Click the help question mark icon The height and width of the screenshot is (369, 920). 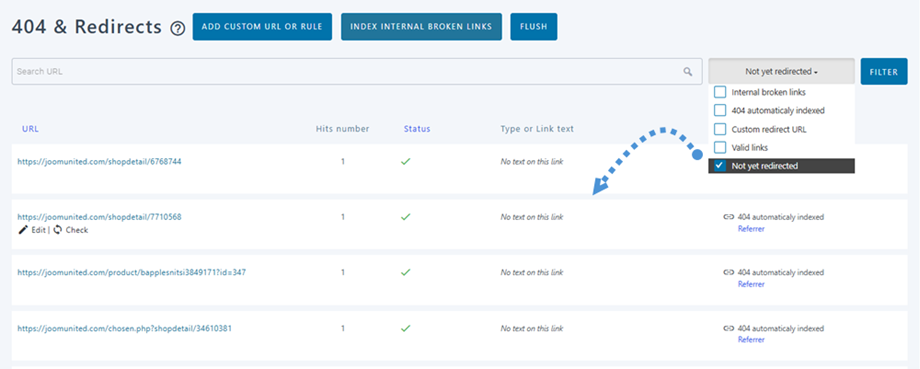178,28
